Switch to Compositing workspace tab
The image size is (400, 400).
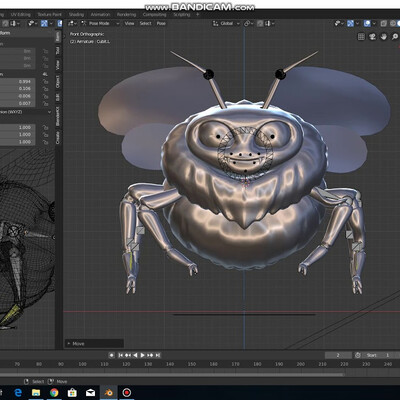point(154,15)
